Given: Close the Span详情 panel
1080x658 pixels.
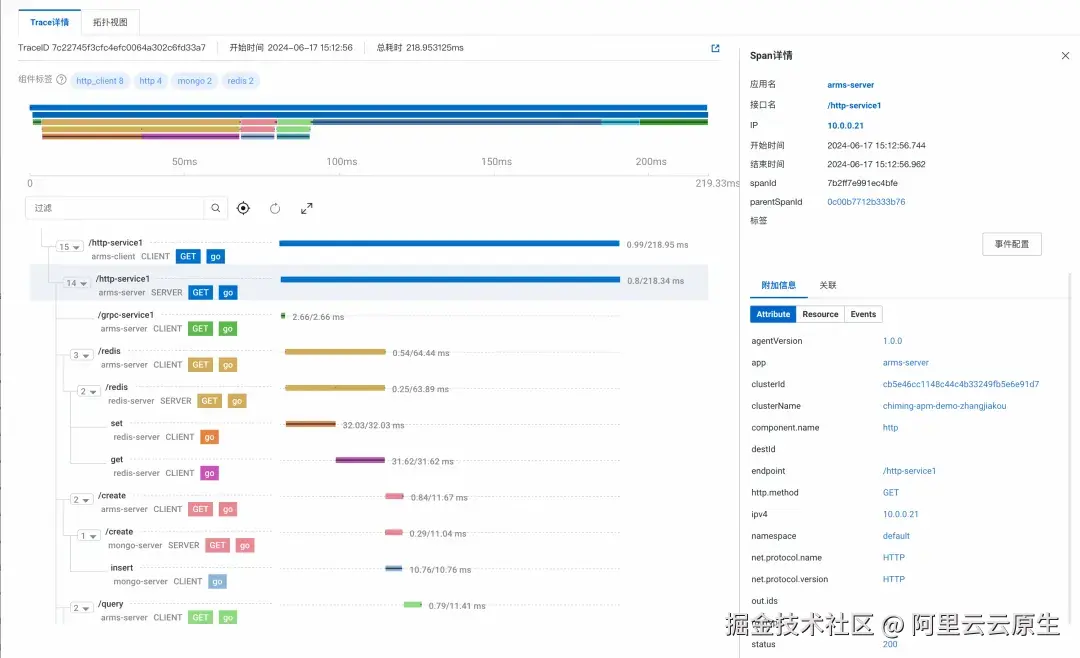Looking at the screenshot, I should pyautogui.click(x=1065, y=55).
